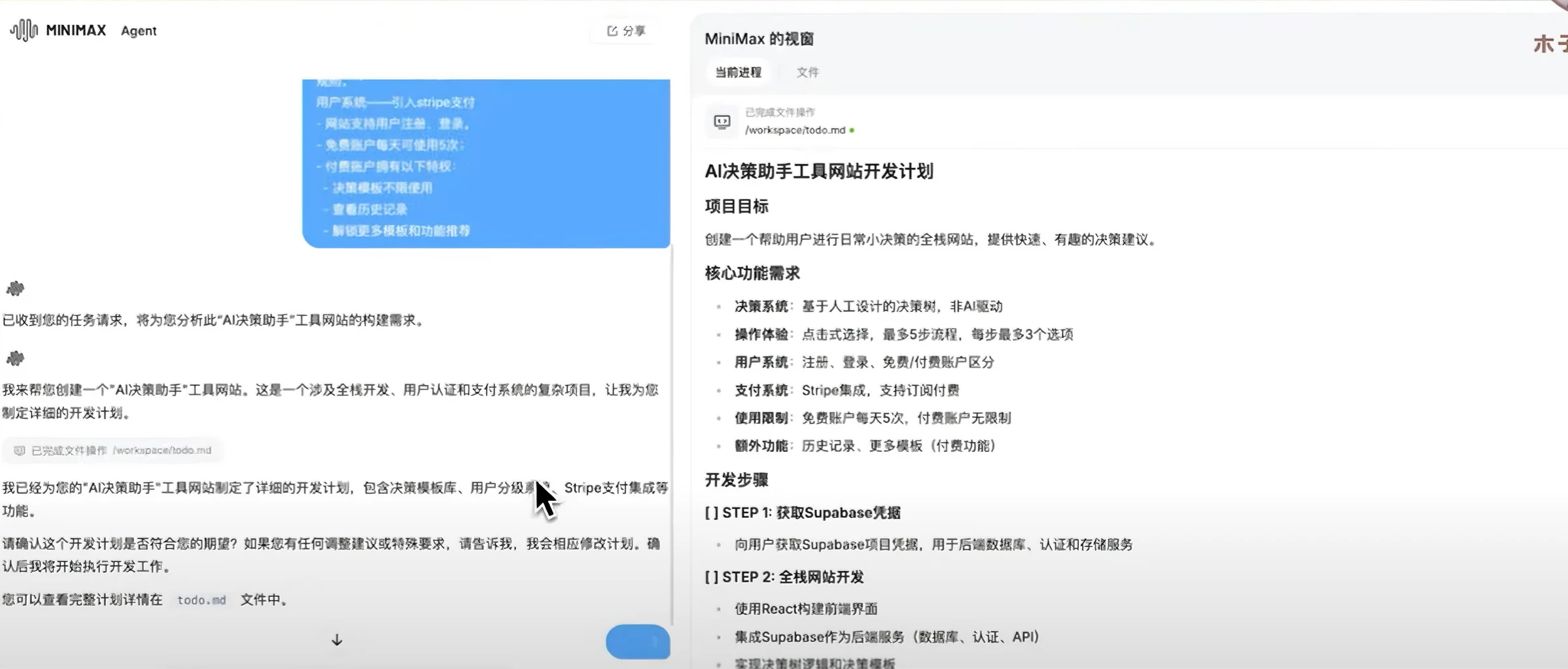Click the 支付系统 Stripe集成 bullet

click(x=846, y=390)
